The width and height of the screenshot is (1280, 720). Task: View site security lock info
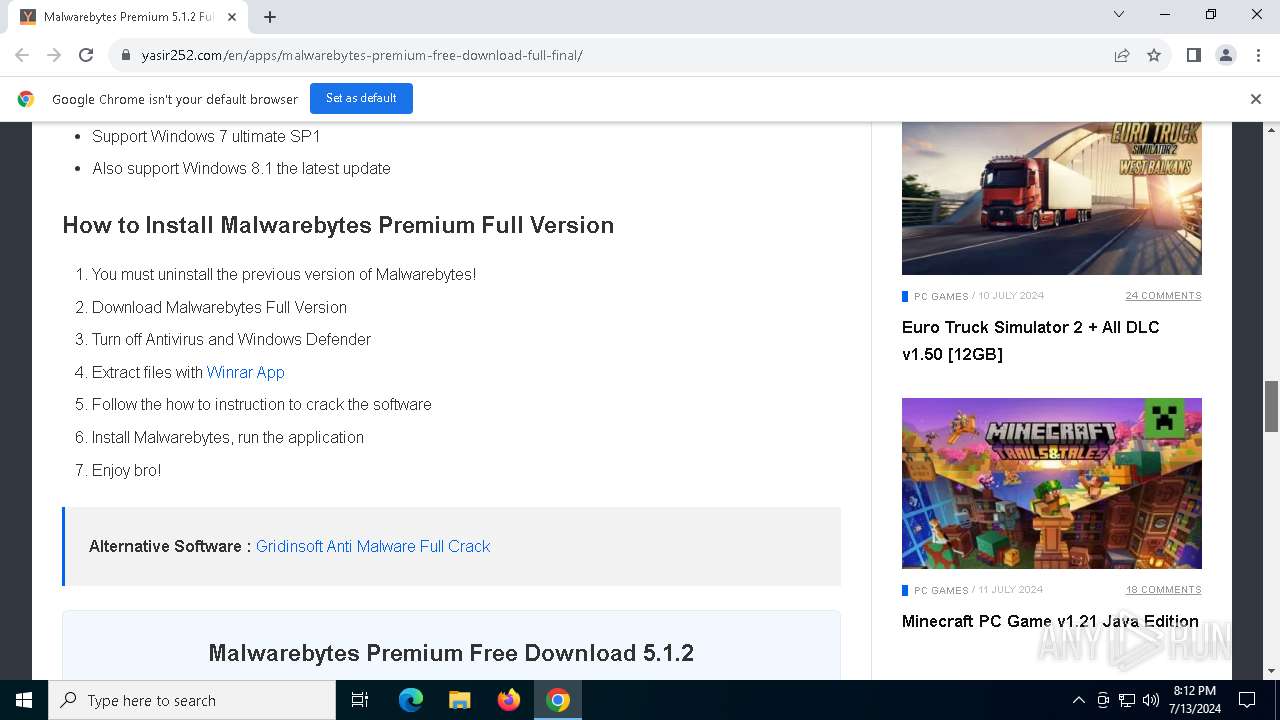click(126, 55)
